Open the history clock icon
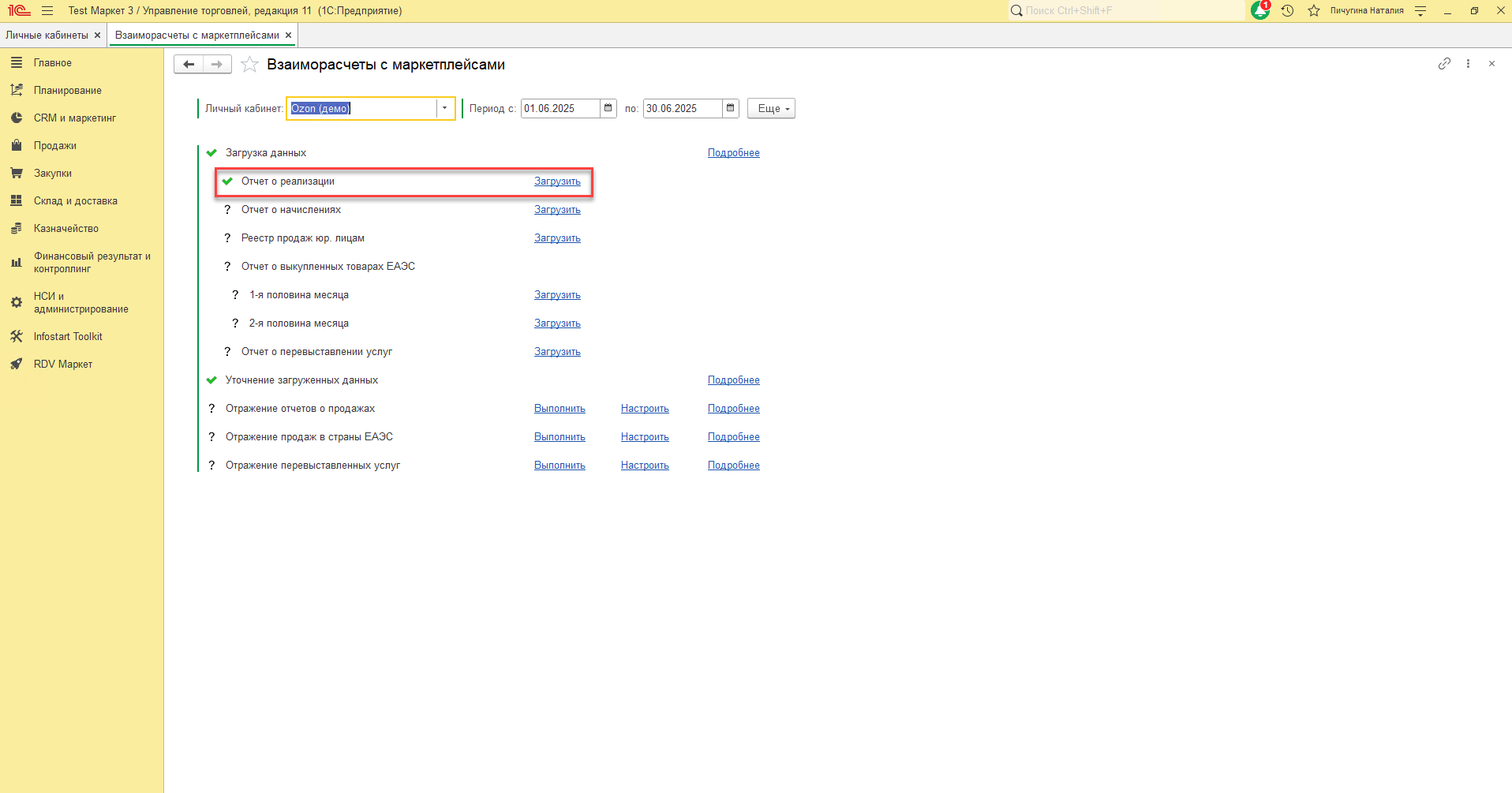The width and height of the screenshot is (1512, 793). (x=1287, y=10)
